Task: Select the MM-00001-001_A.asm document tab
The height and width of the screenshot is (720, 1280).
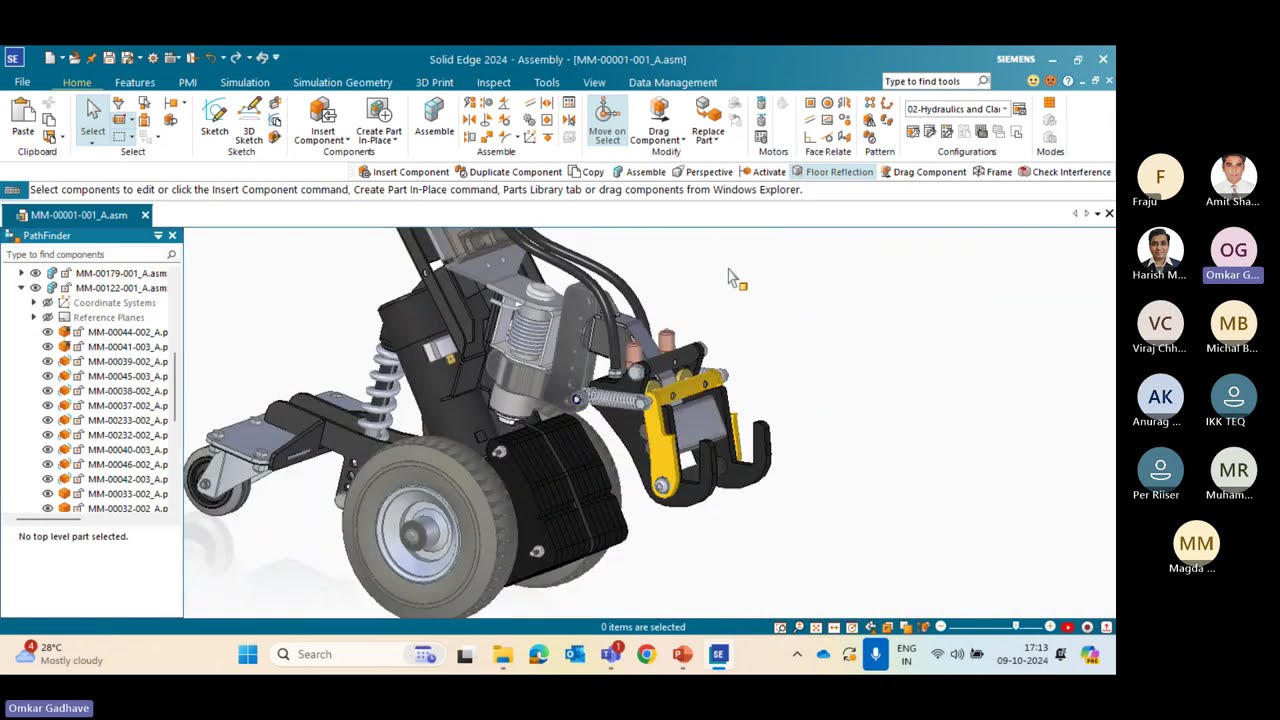Action: 78,215
